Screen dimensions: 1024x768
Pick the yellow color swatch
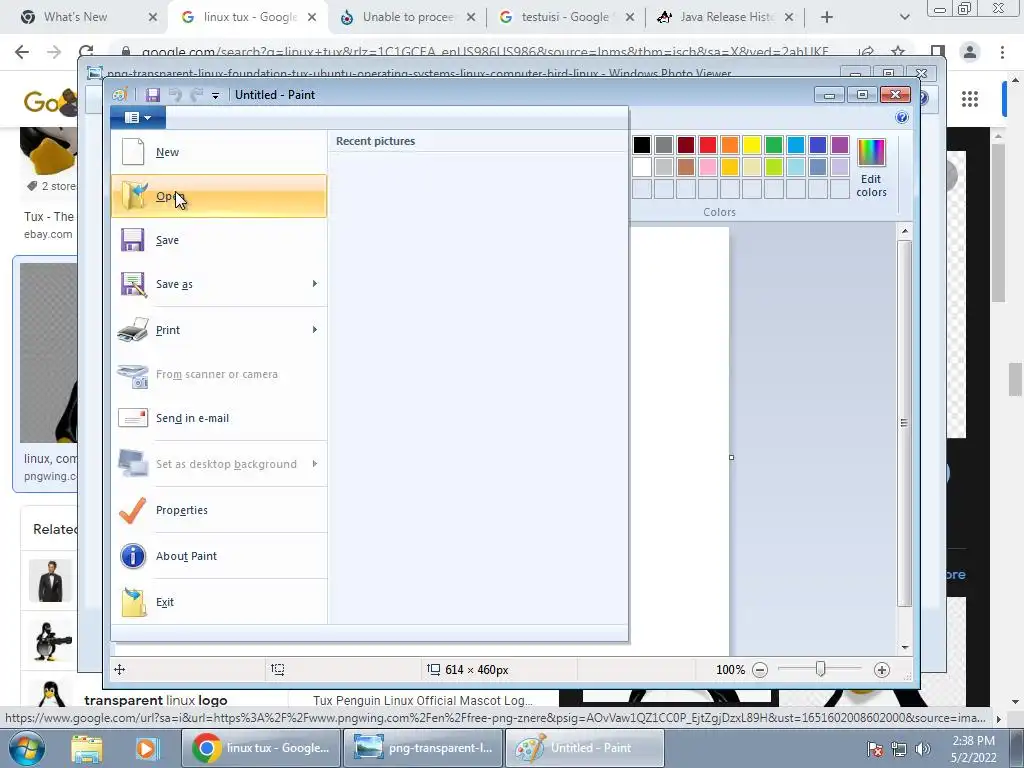(x=752, y=145)
